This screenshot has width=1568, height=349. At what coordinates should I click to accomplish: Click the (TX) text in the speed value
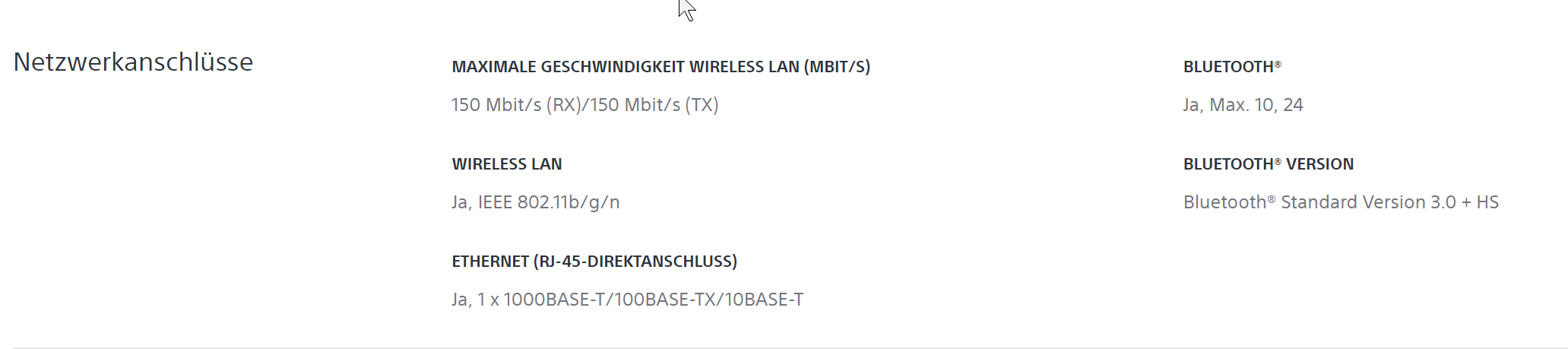[702, 105]
